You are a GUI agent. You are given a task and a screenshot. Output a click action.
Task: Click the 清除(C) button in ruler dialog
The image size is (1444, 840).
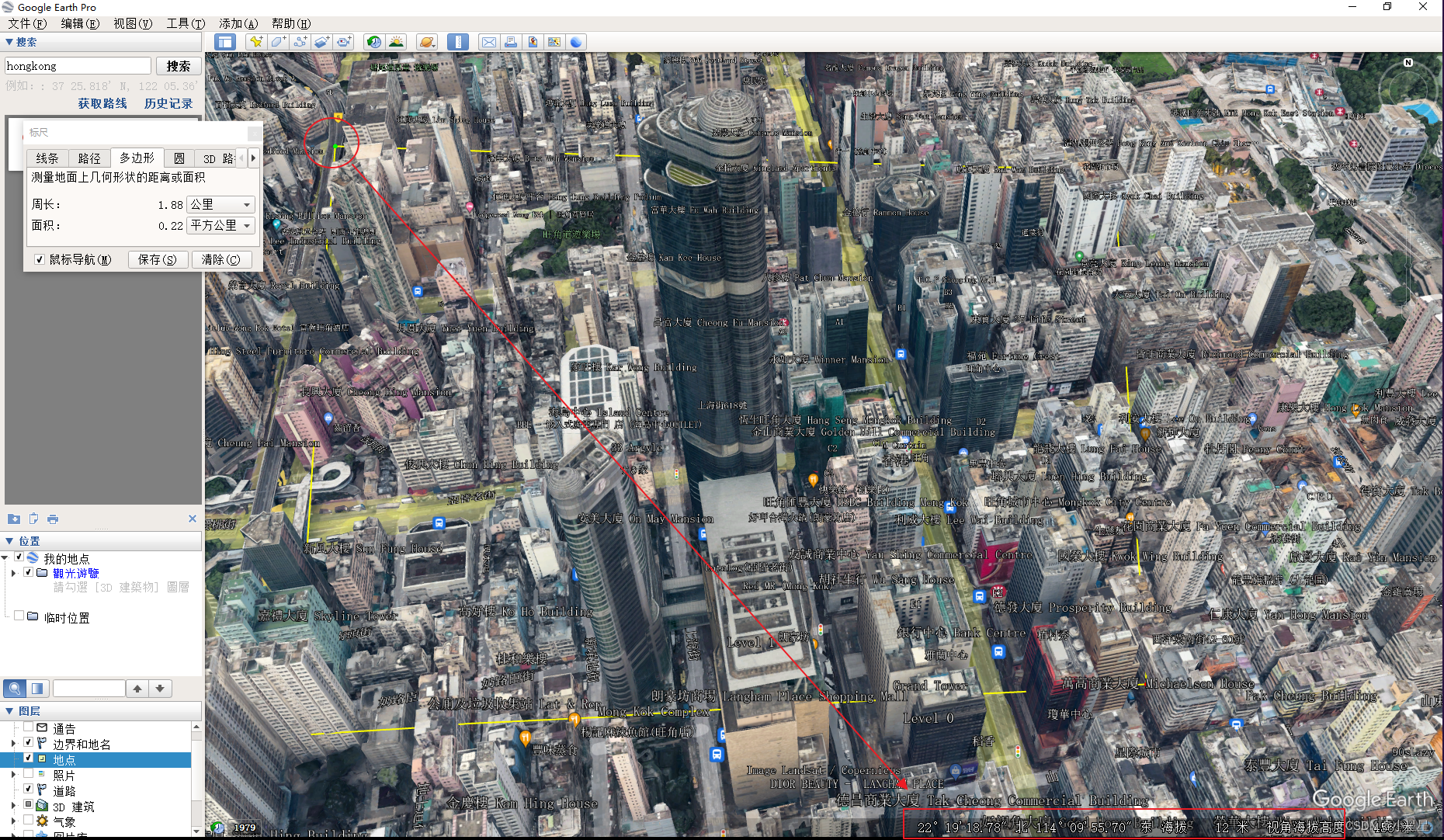click(221, 259)
